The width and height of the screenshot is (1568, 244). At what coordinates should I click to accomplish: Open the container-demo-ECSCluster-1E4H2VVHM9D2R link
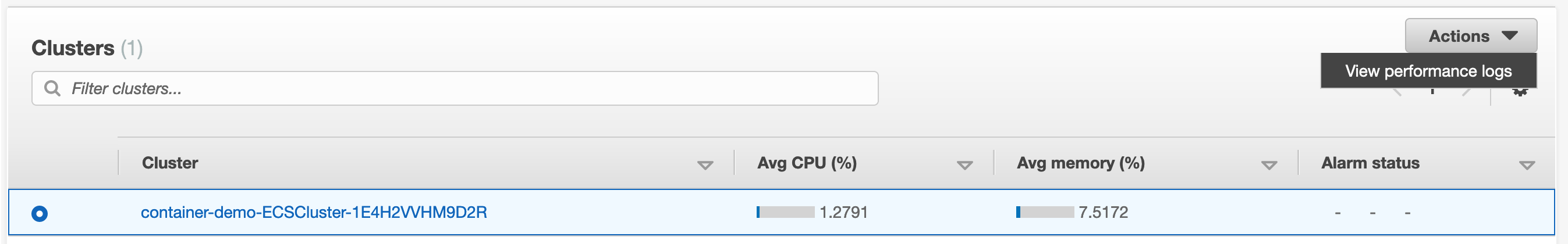[x=314, y=213]
